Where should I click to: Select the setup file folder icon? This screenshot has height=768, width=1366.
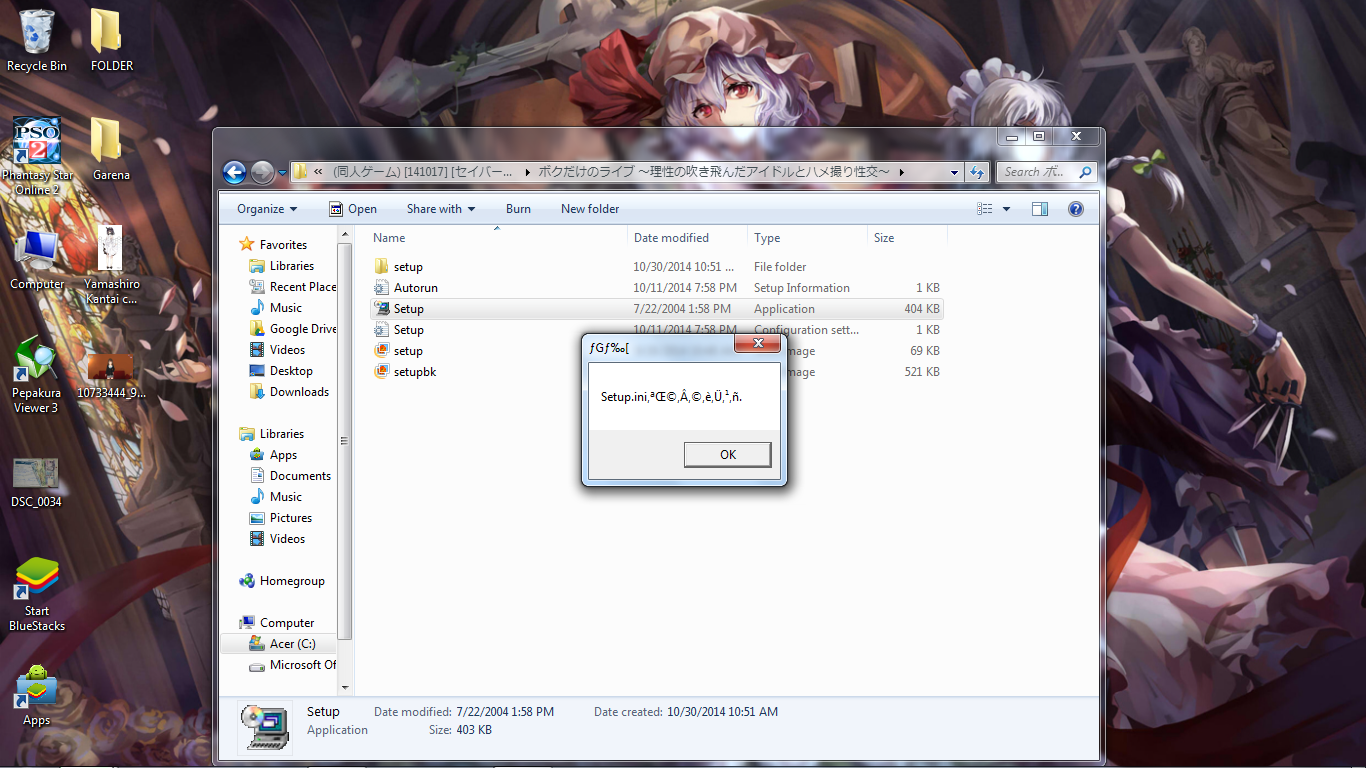point(381,267)
